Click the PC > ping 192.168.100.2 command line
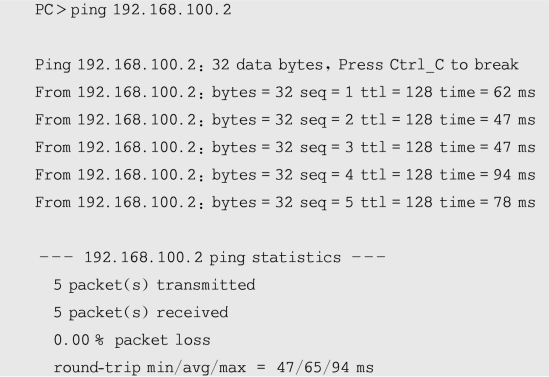Image resolution: width=549 pixels, height=377 pixels. [x=133, y=10]
